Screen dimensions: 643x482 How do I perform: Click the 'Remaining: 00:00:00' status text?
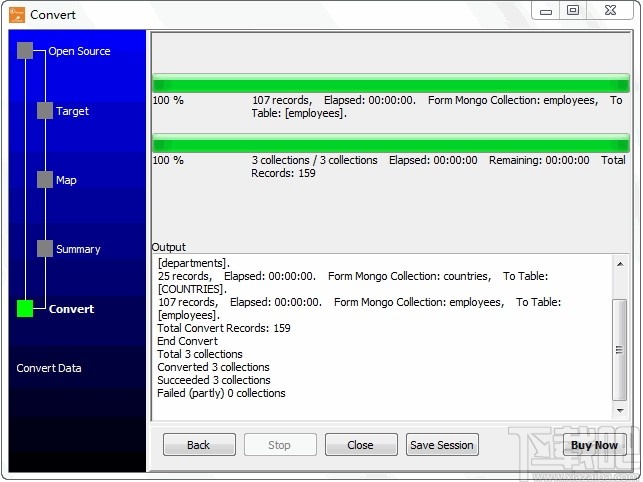coord(539,160)
